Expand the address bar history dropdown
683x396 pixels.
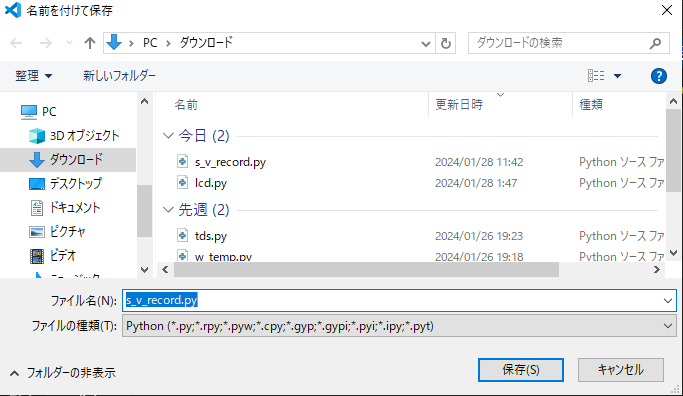click(x=426, y=44)
